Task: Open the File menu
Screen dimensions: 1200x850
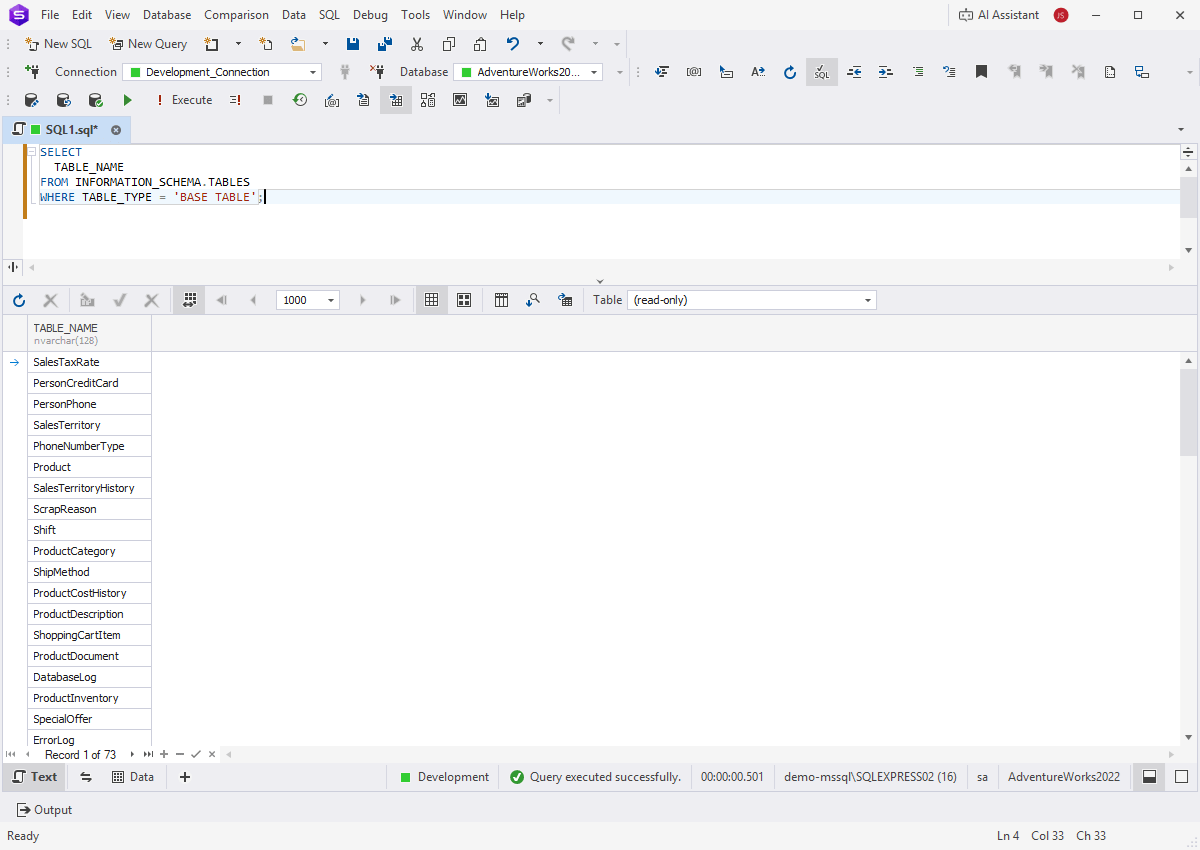Action: click(50, 15)
